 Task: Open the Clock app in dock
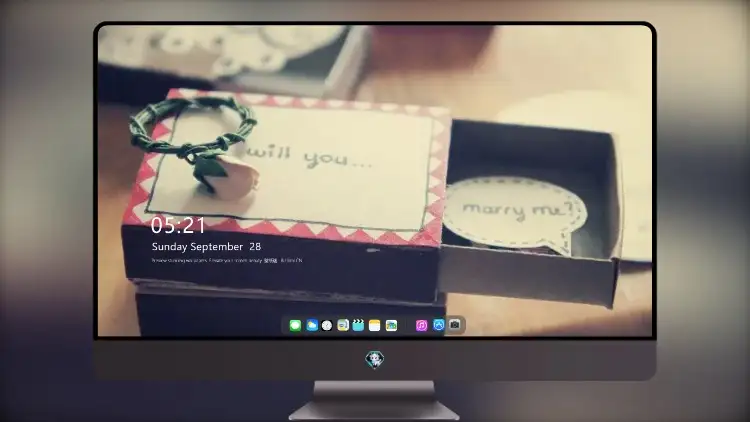click(327, 325)
